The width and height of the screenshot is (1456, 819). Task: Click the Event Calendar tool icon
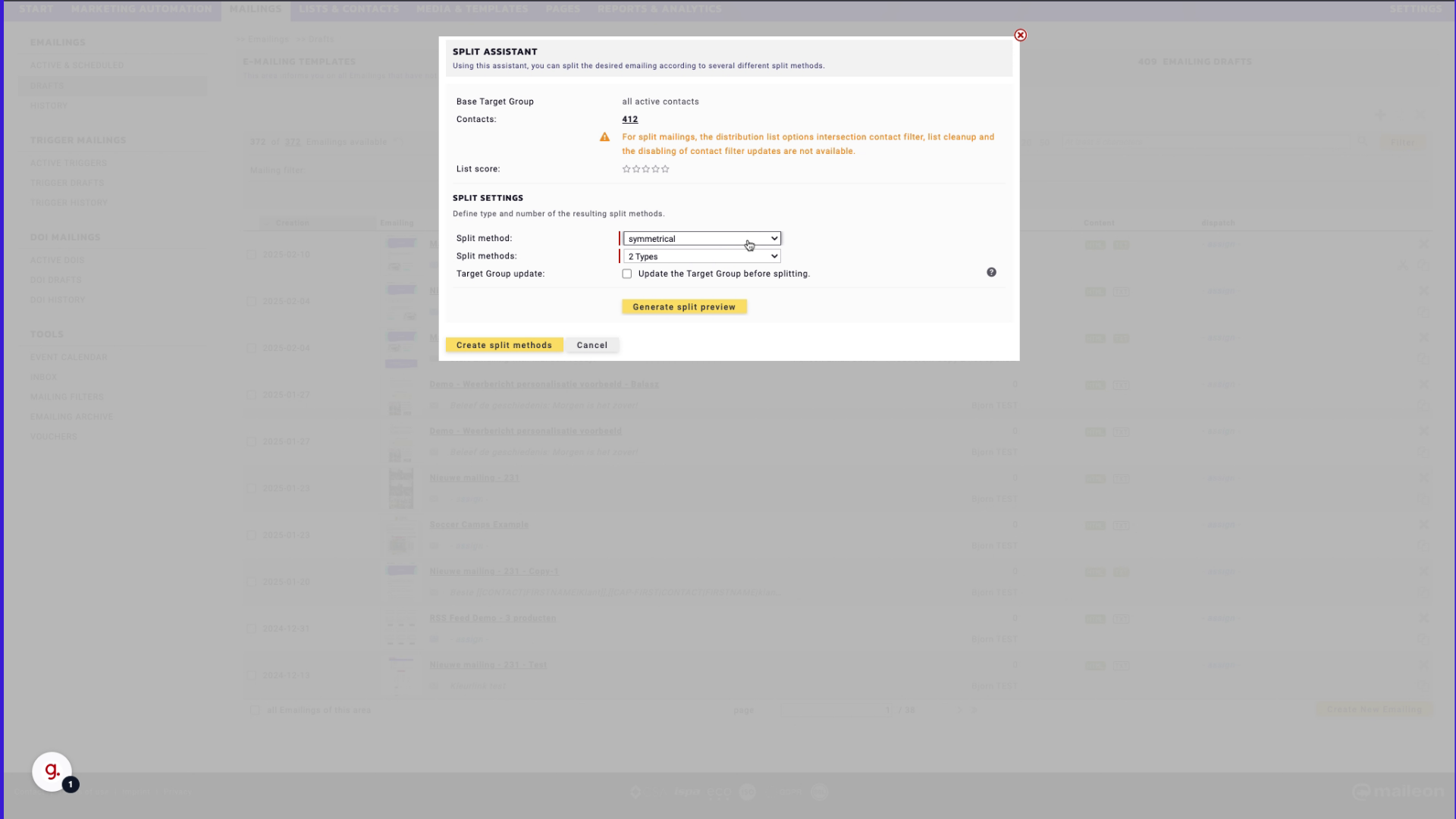point(68,357)
